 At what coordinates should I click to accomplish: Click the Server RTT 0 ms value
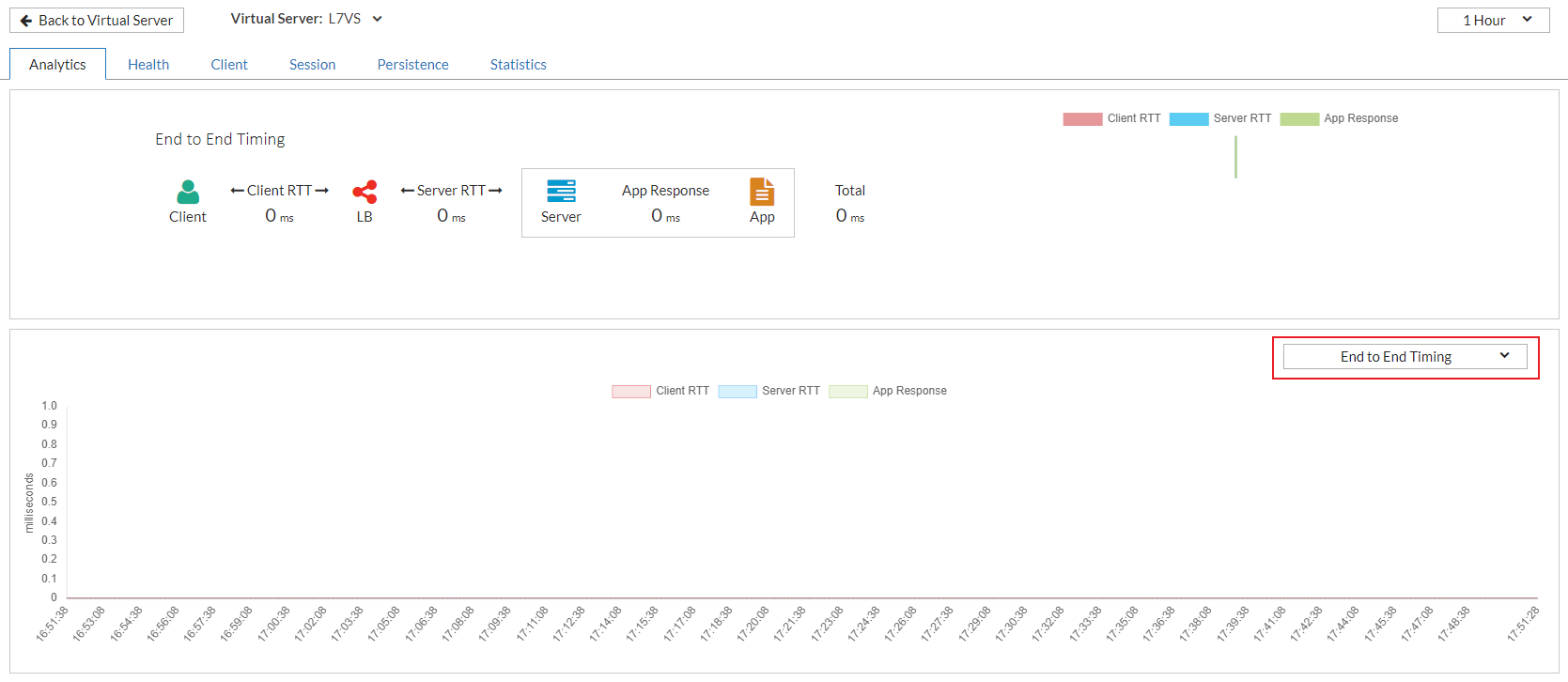(x=451, y=216)
